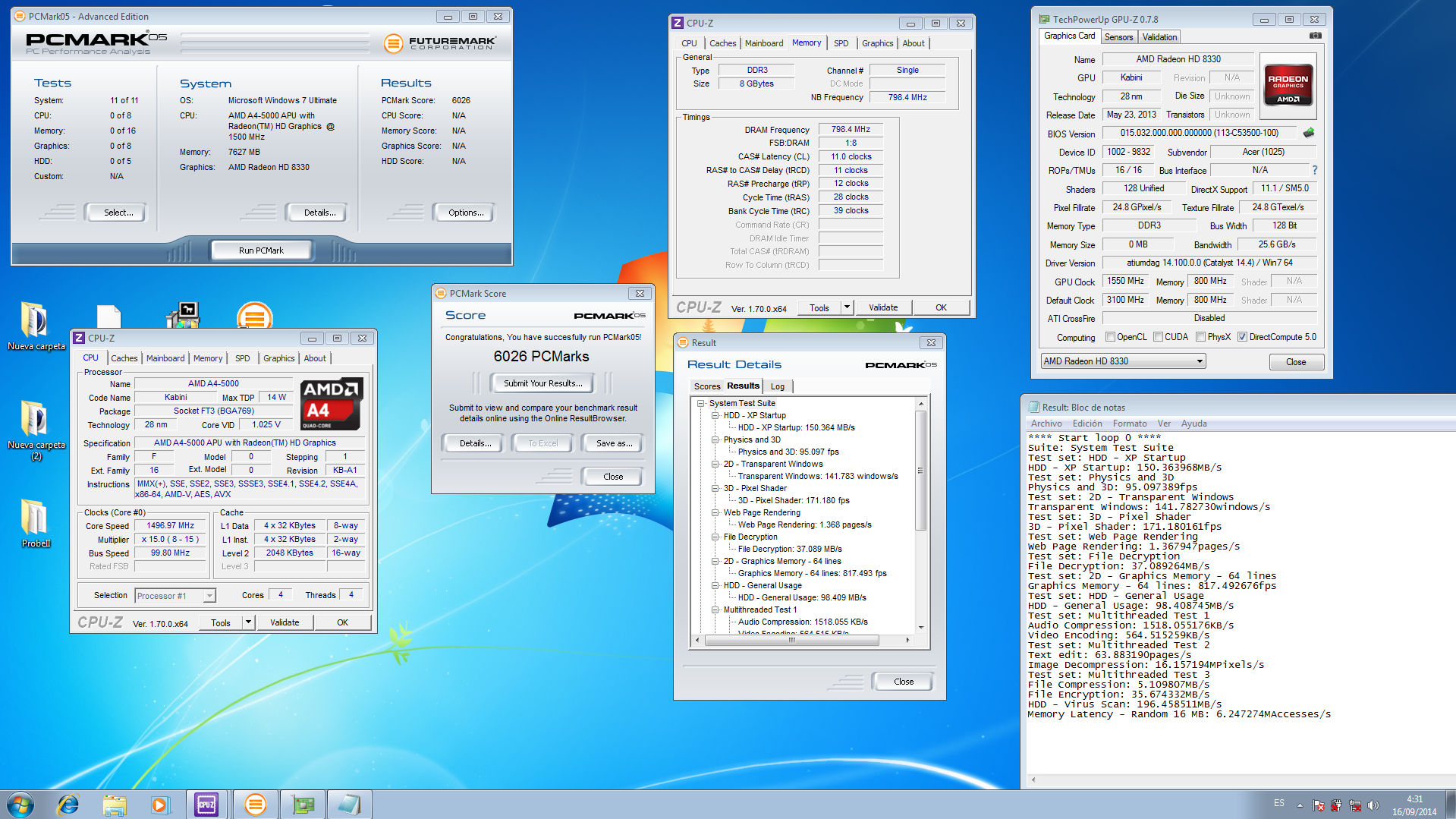The width and height of the screenshot is (1456, 819).
Task: Click the Run PCMark button
Action: (x=261, y=250)
